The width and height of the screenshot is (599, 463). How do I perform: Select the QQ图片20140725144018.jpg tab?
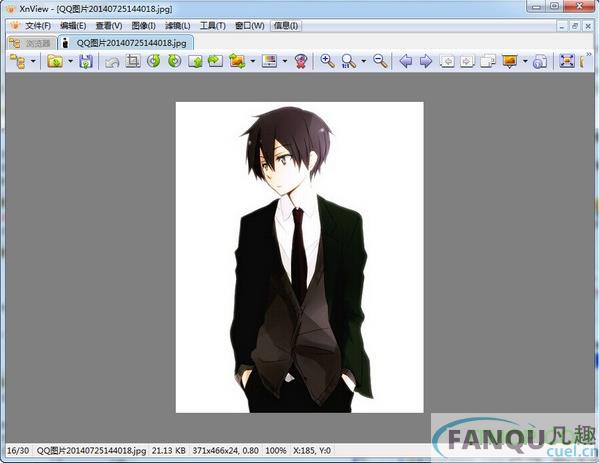pos(126,43)
